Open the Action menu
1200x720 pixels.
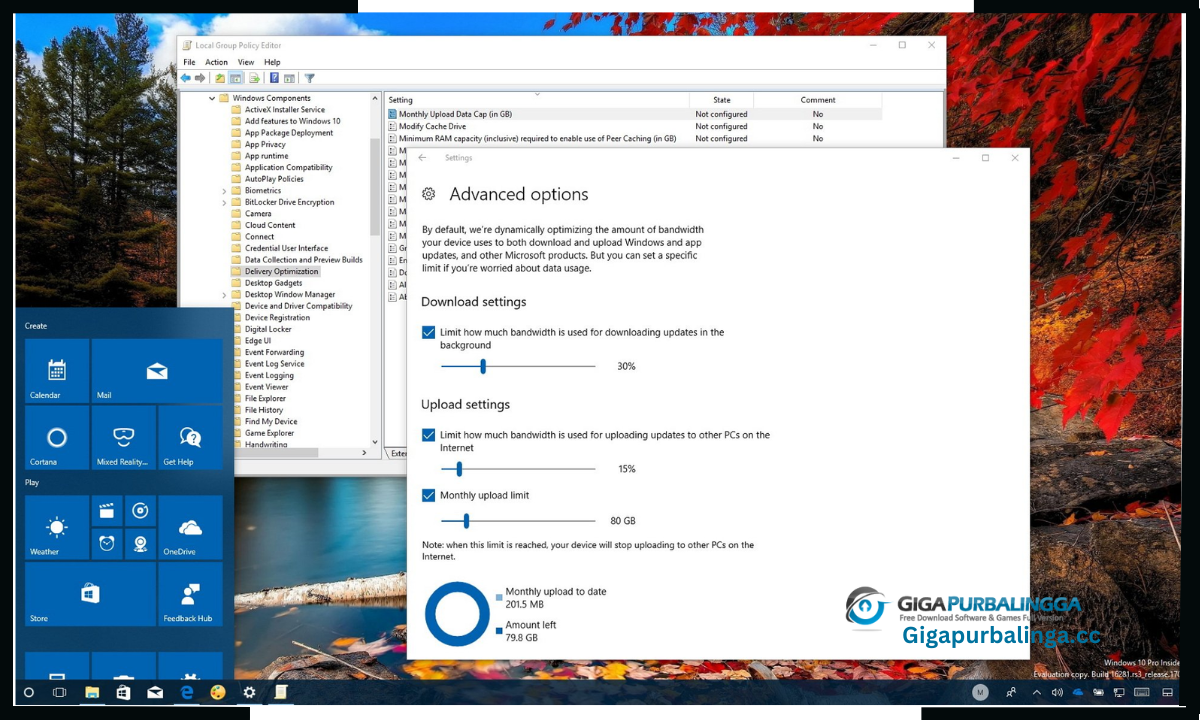(x=217, y=62)
